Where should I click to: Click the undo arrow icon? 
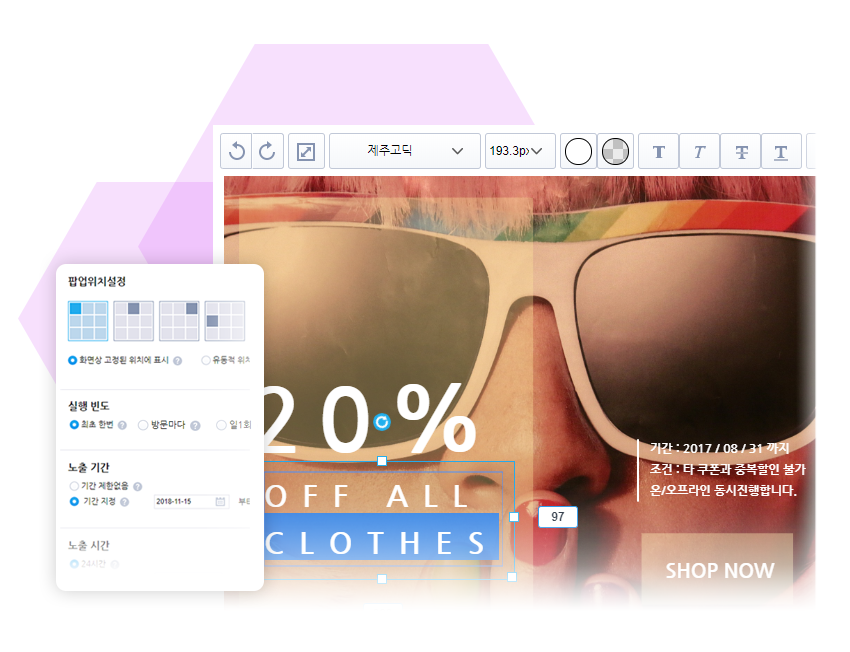236,151
